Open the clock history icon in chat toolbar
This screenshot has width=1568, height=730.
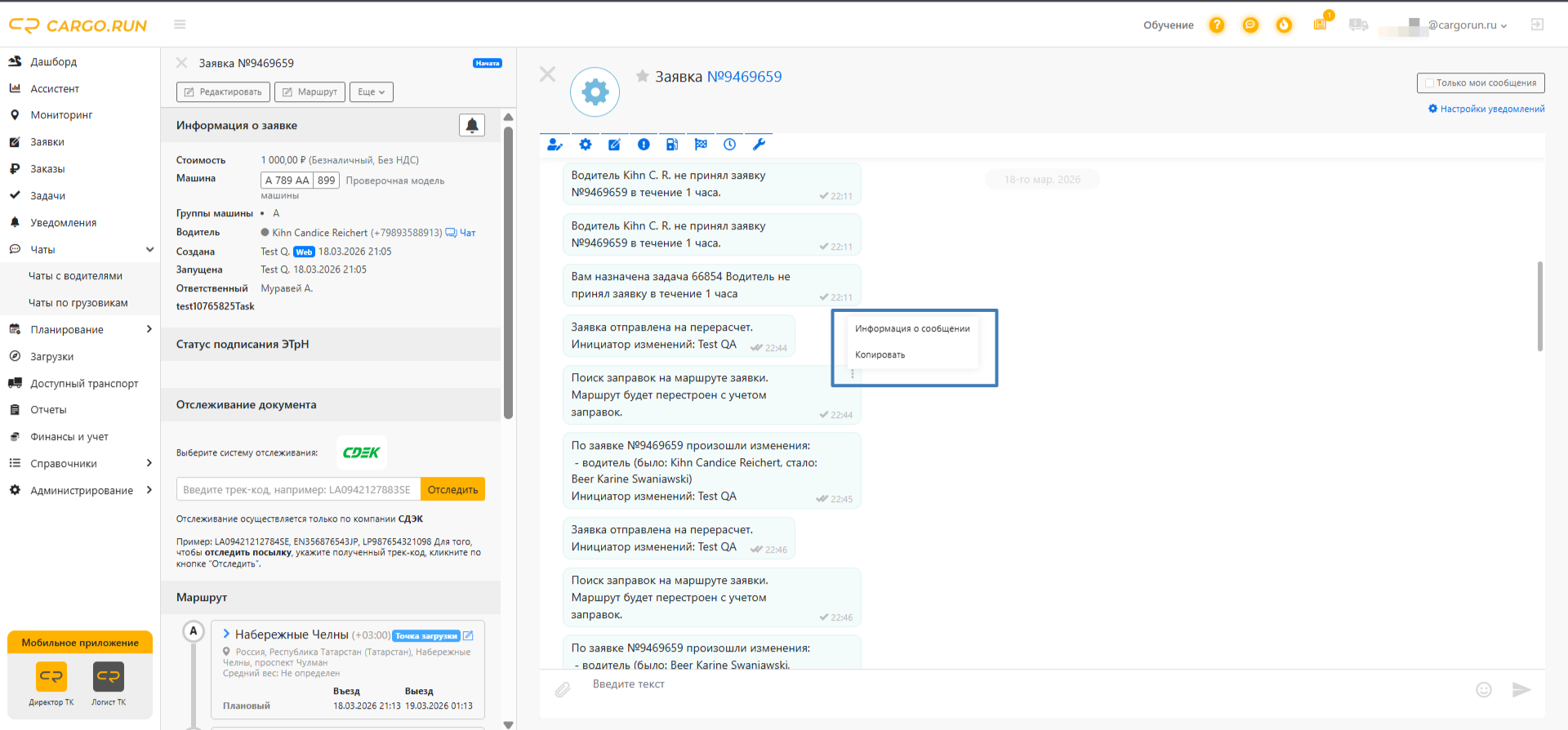click(729, 145)
